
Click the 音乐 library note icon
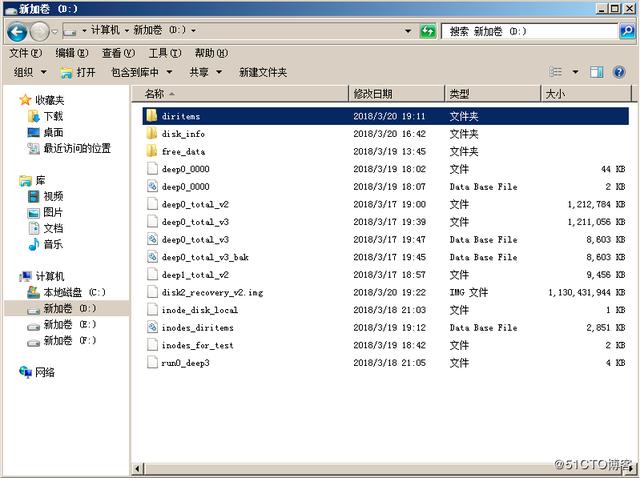pyautogui.click(x=34, y=244)
